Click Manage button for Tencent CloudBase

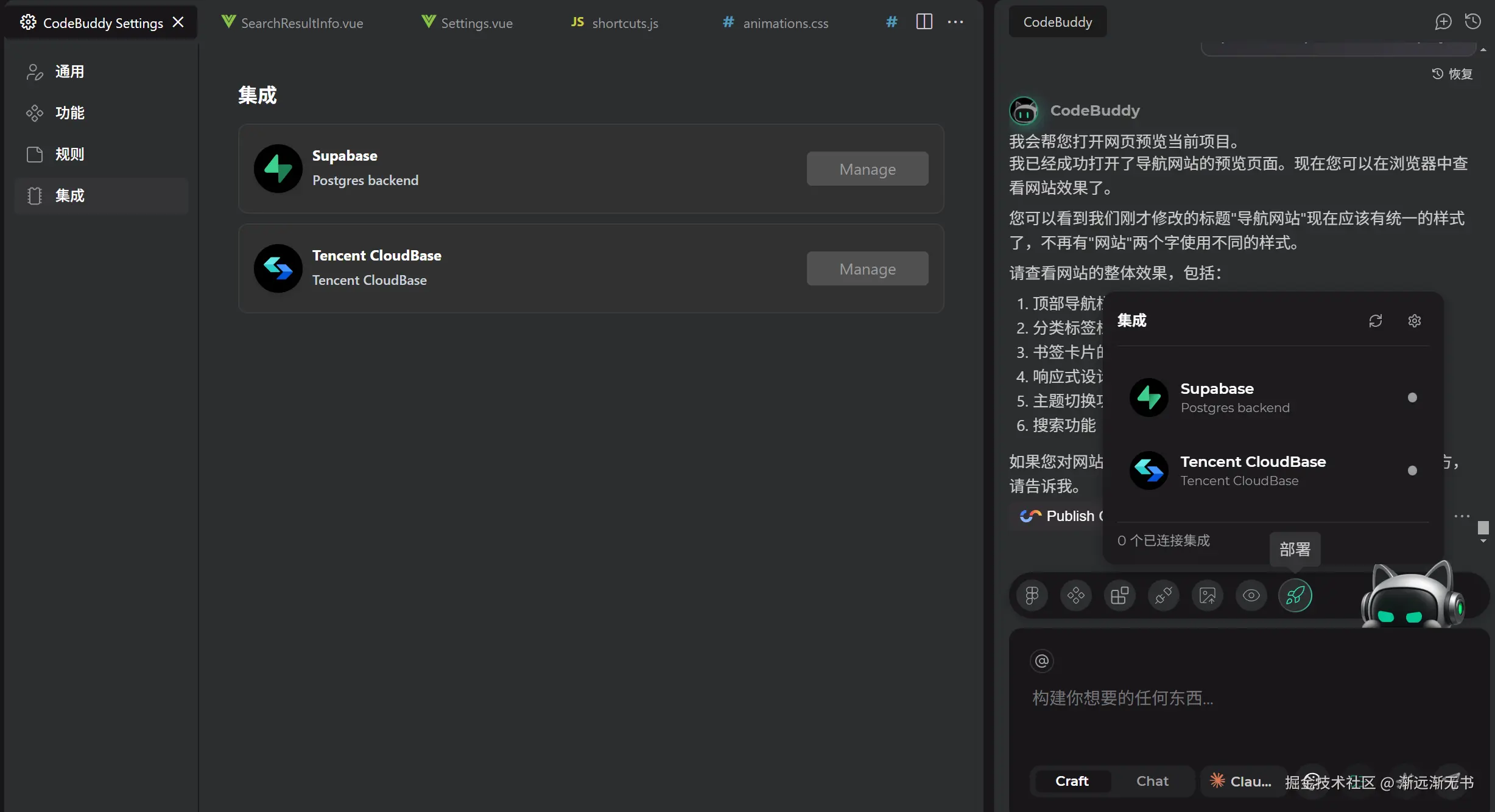[x=867, y=269]
